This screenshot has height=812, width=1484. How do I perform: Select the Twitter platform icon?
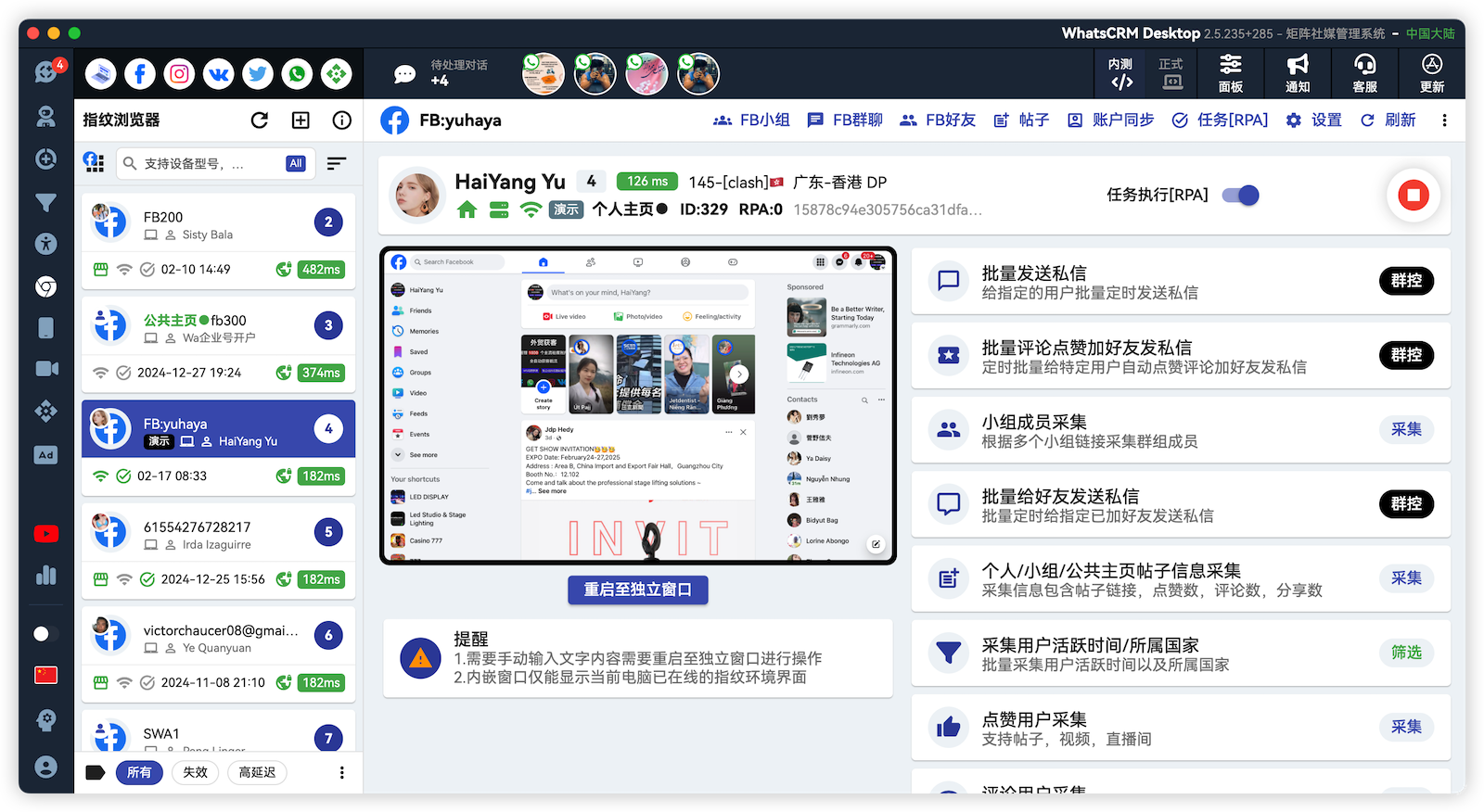pos(258,74)
